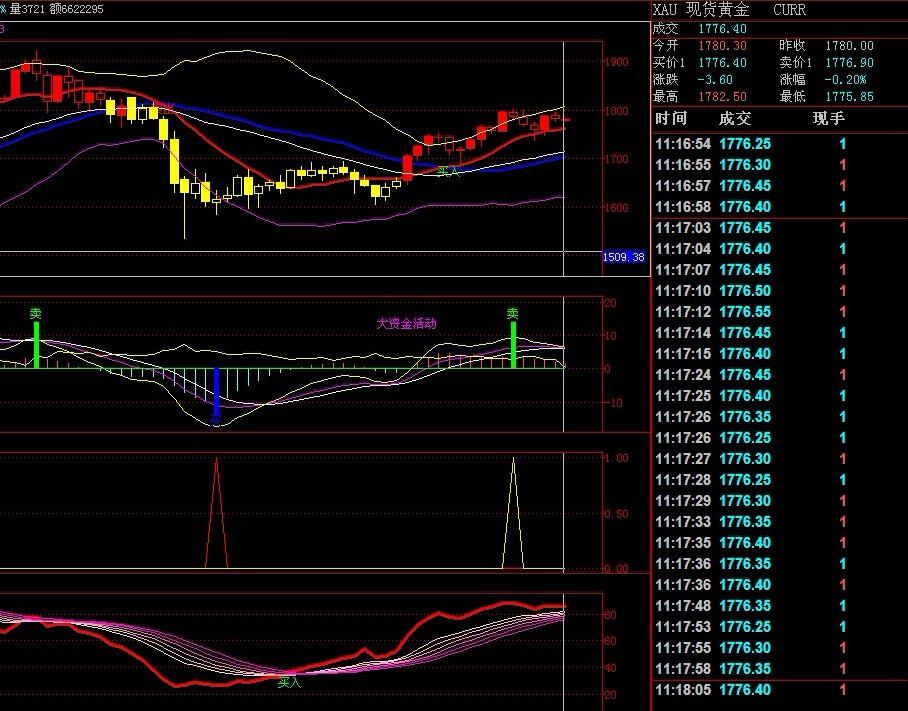Click the 买入 marker on the candlestick chart
The width and height of the screenshot is (908, 711).
[449, 172]
